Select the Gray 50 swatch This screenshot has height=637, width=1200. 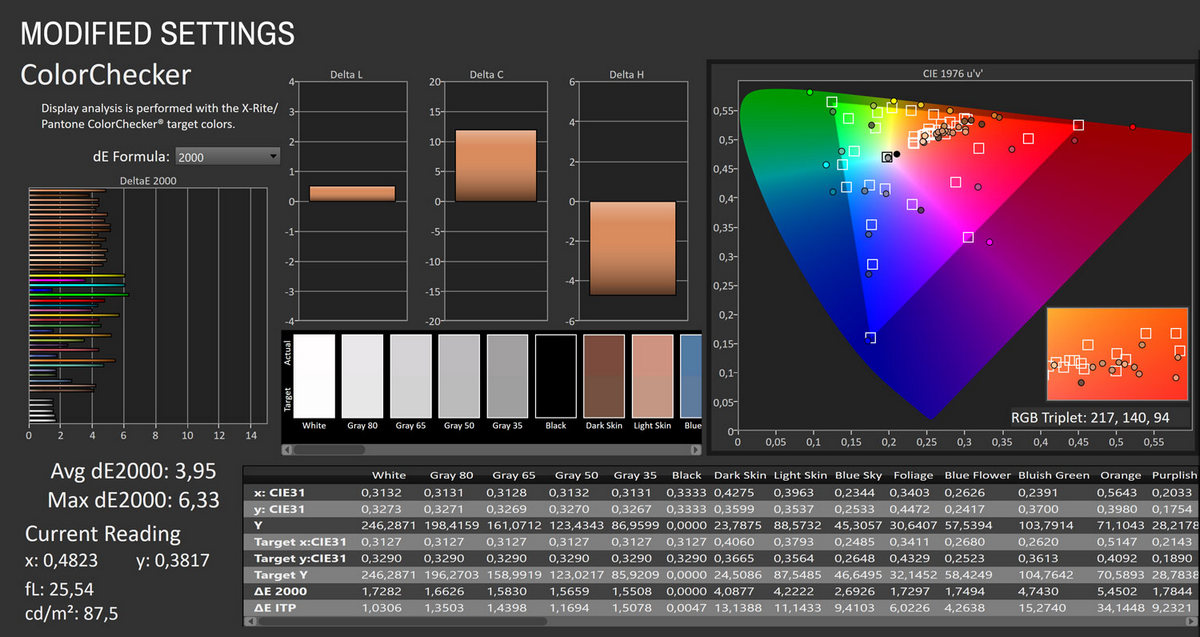click(459, 375)
